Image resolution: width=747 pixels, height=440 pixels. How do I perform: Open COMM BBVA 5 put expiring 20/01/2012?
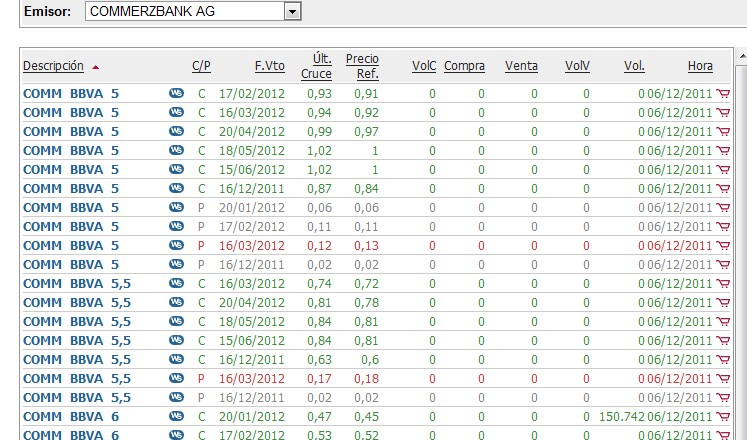point(71,208)
